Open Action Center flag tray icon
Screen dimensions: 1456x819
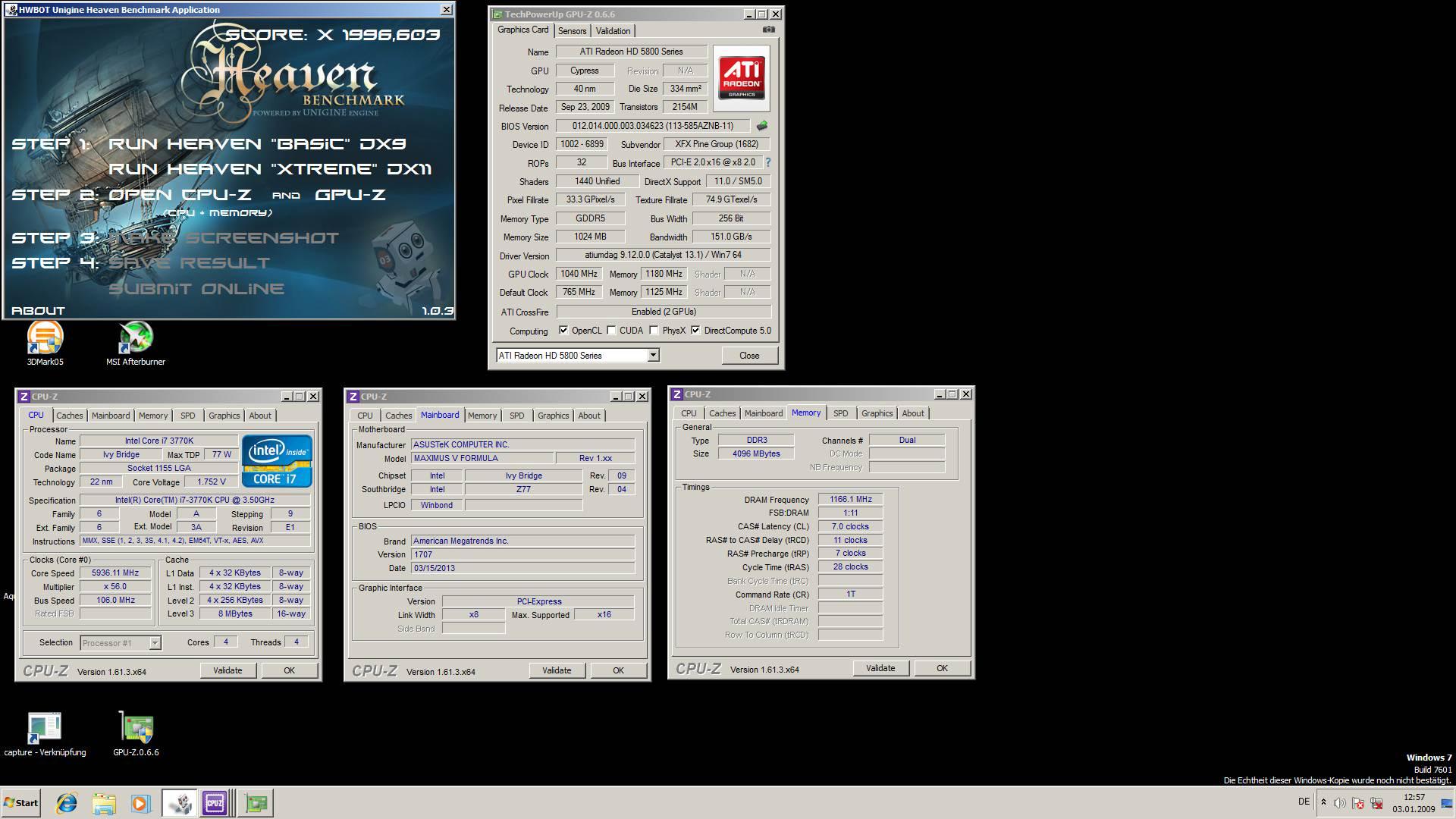[x=1358, y=802]
